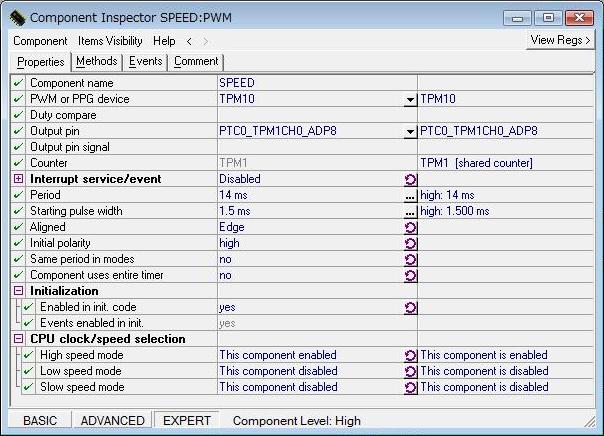Collapse the Initialization group
This screenshot has width=604, height=436.
(x=18, y=291)
